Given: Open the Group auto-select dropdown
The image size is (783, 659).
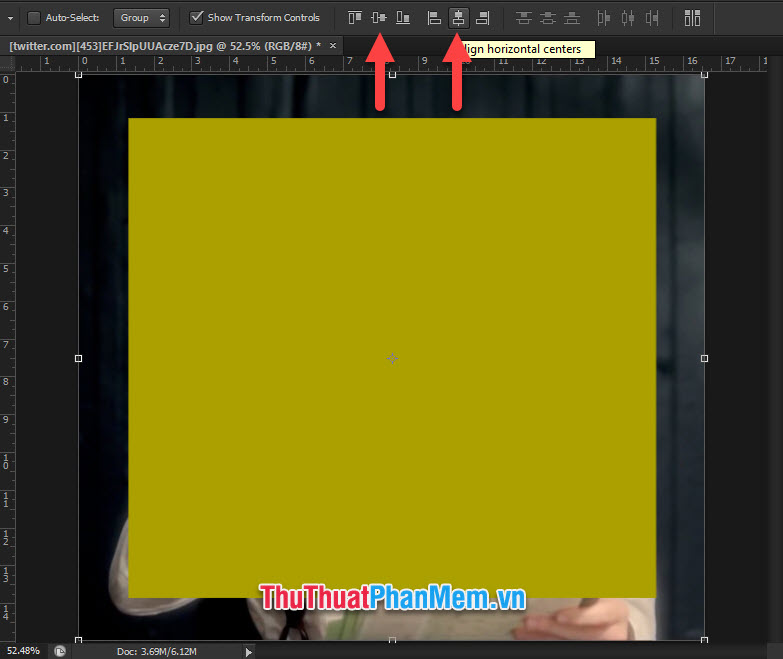Looking at the screenshot, I should 141,18.
